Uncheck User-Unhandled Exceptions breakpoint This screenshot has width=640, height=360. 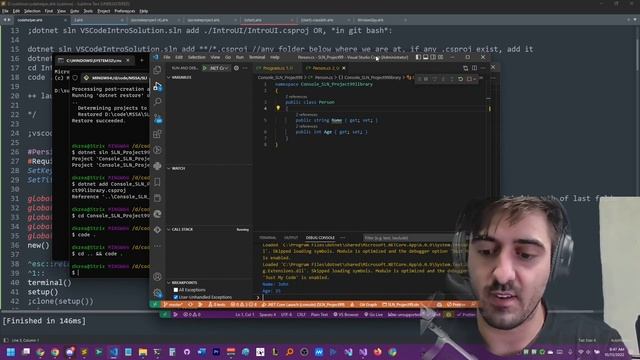coord(176,297)
